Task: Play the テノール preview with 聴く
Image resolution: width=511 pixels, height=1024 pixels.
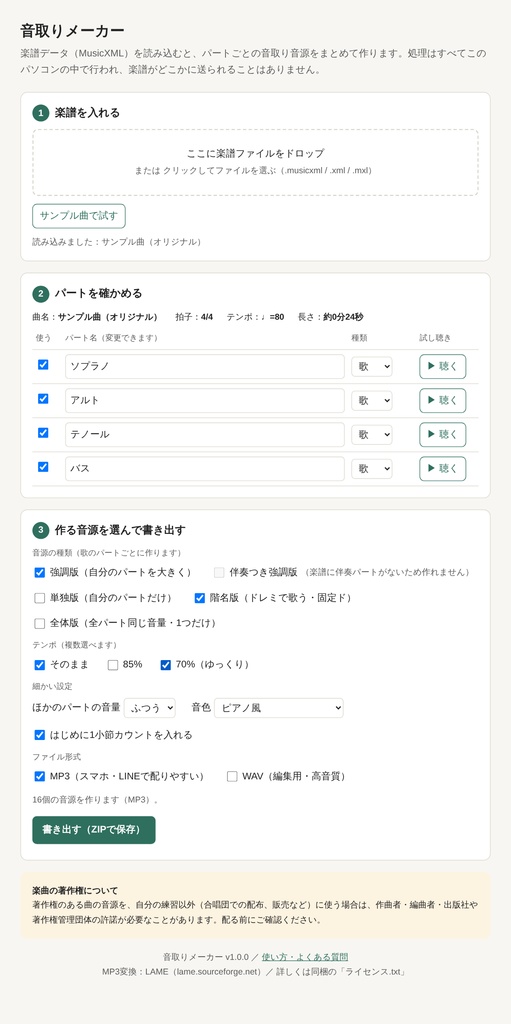Action: point(442,435)
